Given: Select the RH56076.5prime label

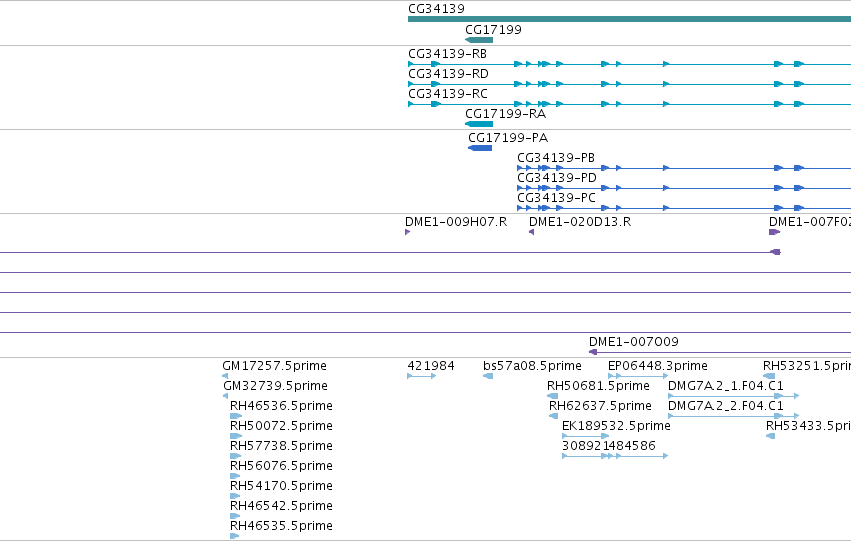Looking at the screenshot, I should [282, 467].
